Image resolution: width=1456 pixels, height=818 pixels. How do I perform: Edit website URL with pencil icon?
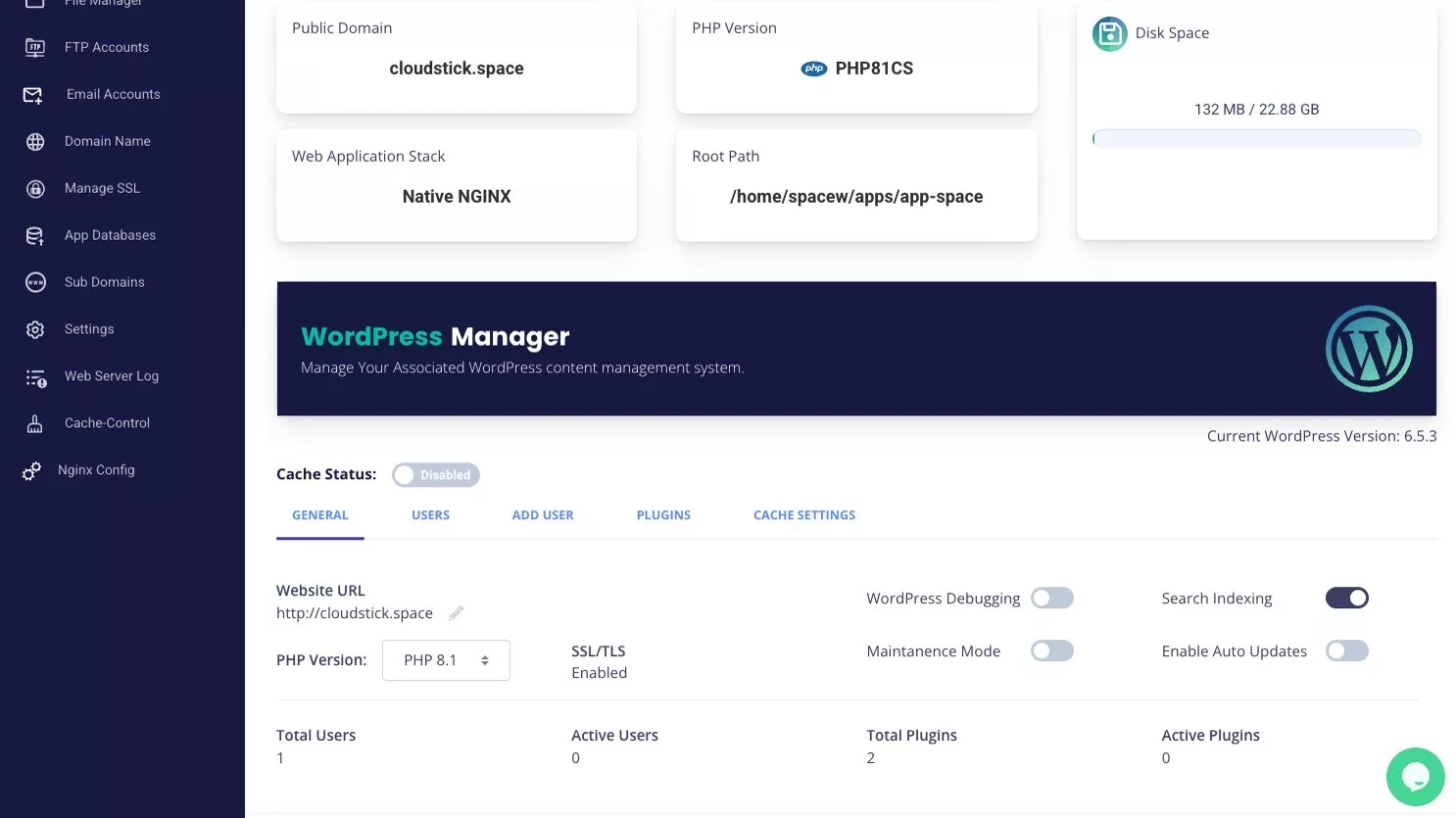click(456, 613)
